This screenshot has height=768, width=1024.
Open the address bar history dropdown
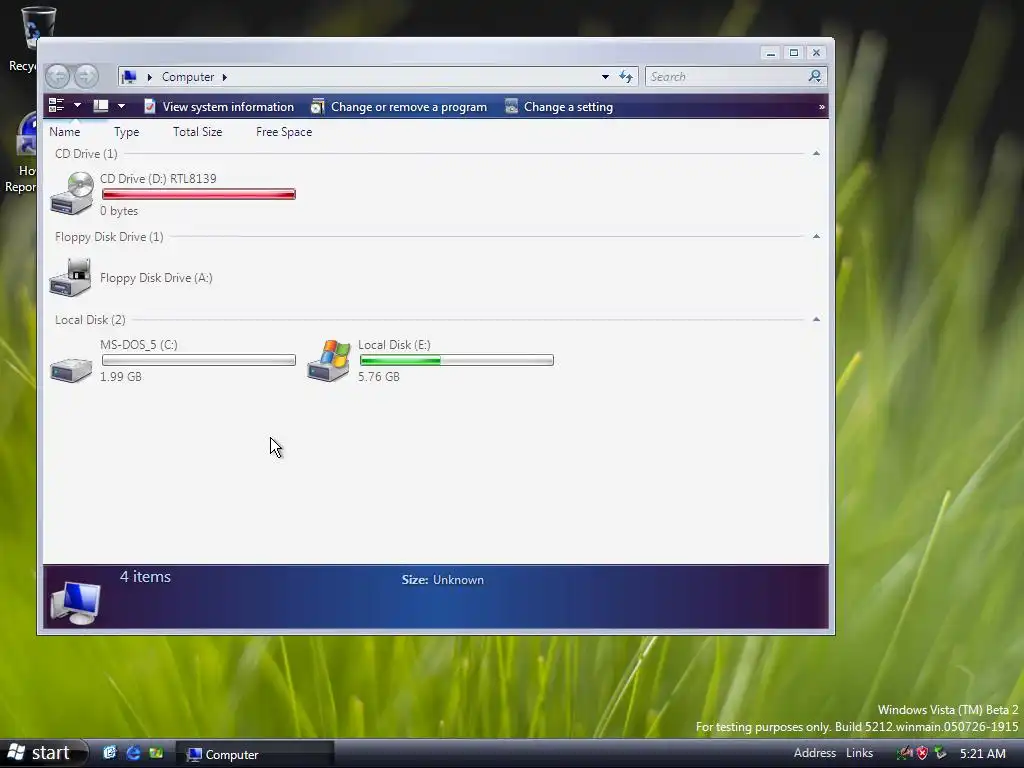click(605, 77)
